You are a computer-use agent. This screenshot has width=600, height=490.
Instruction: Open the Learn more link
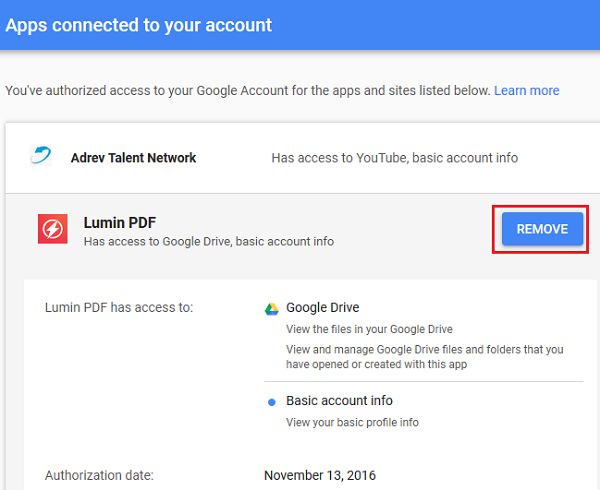click(527, 90)
